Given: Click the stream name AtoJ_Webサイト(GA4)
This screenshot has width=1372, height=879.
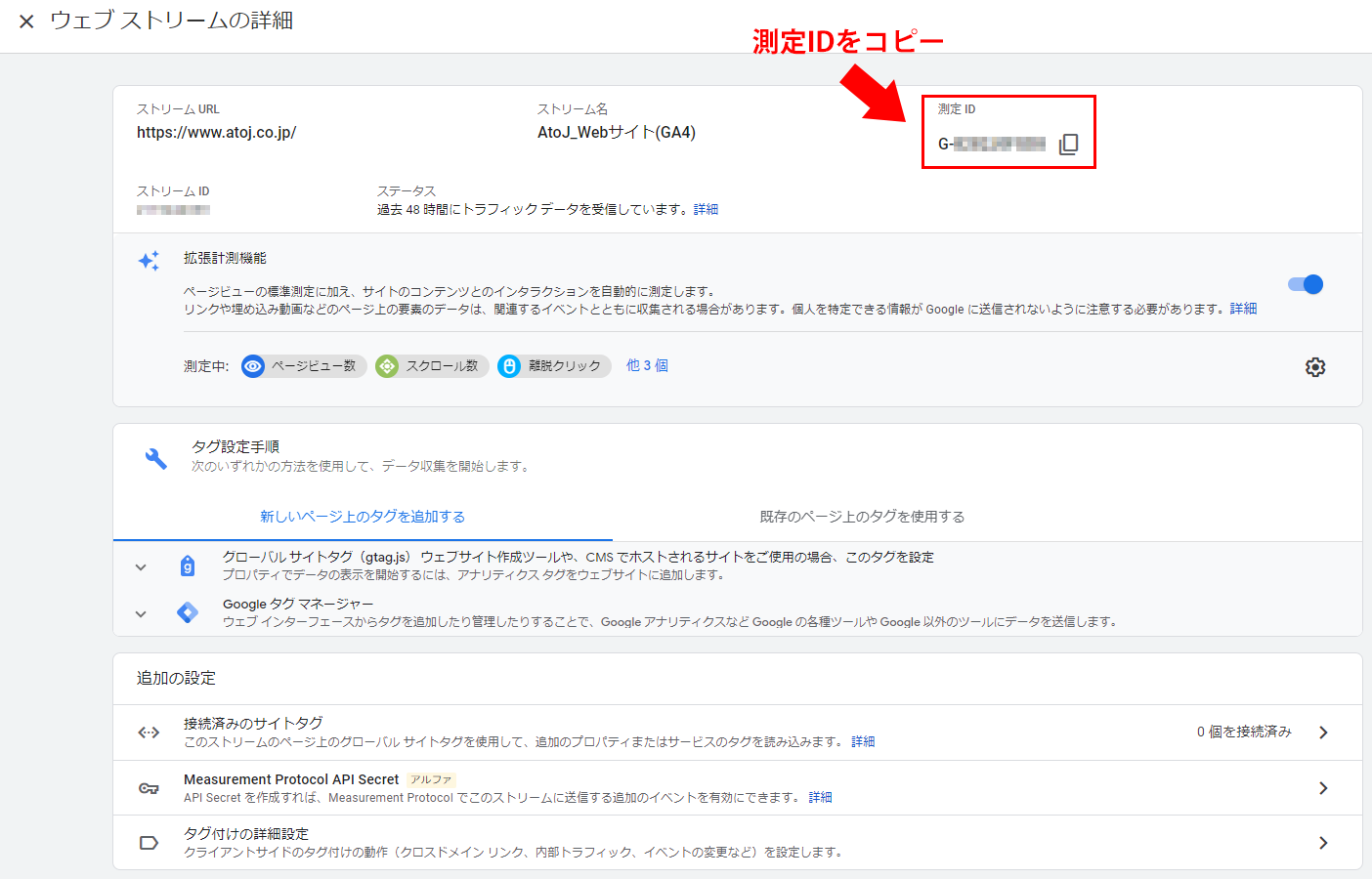Looking at the screenshot, I should coord(617,132).
